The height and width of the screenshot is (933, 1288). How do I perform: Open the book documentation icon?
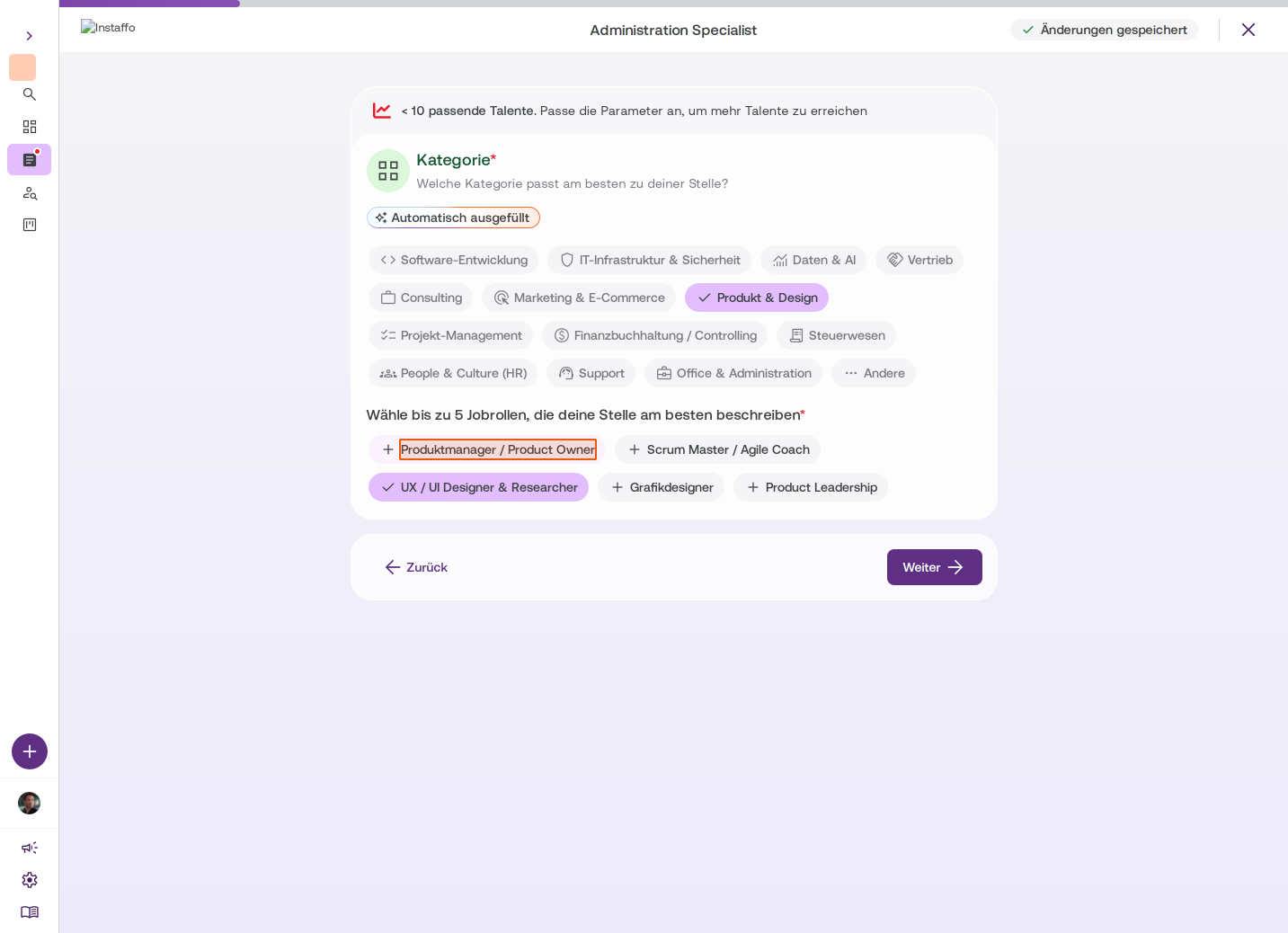click(30, 912)
